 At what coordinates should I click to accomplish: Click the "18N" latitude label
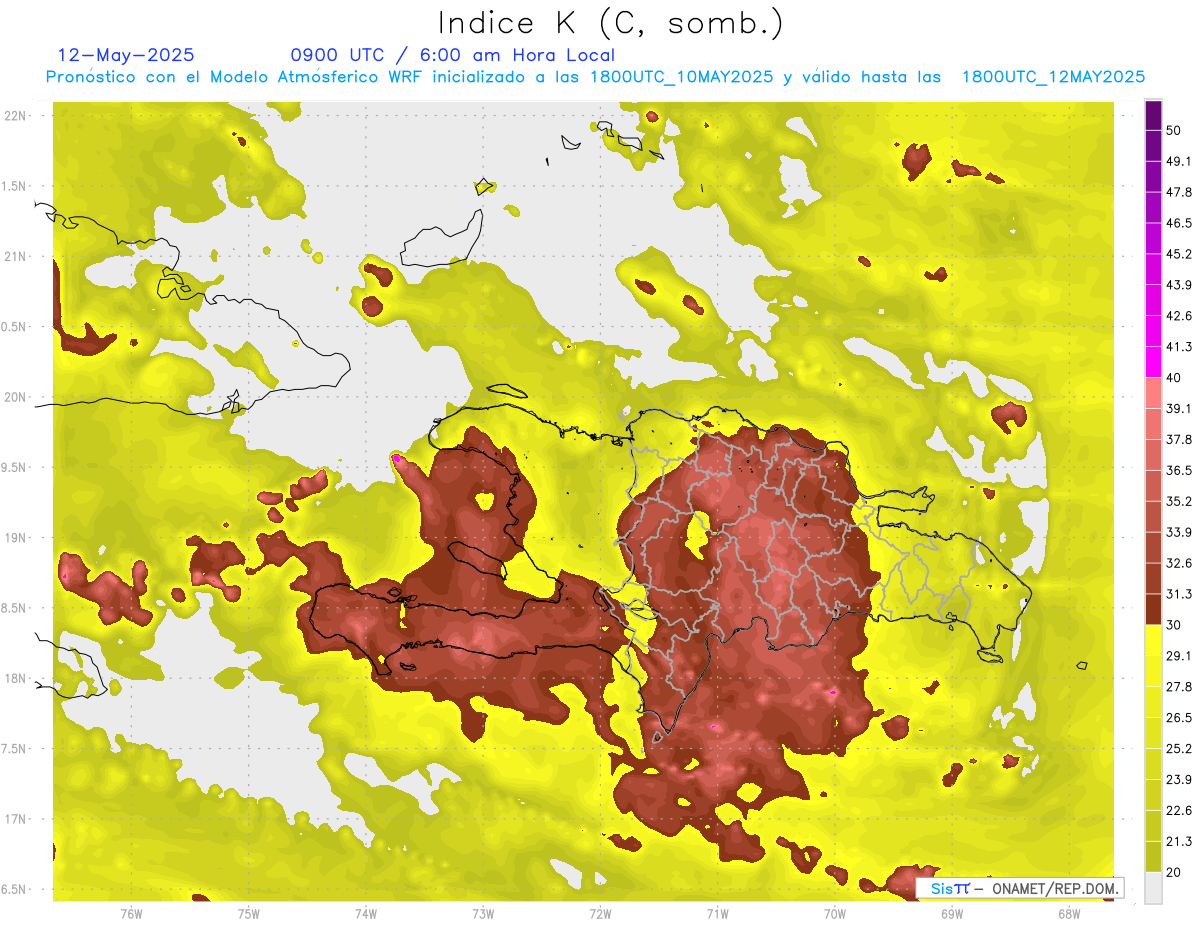coord(14,678)
